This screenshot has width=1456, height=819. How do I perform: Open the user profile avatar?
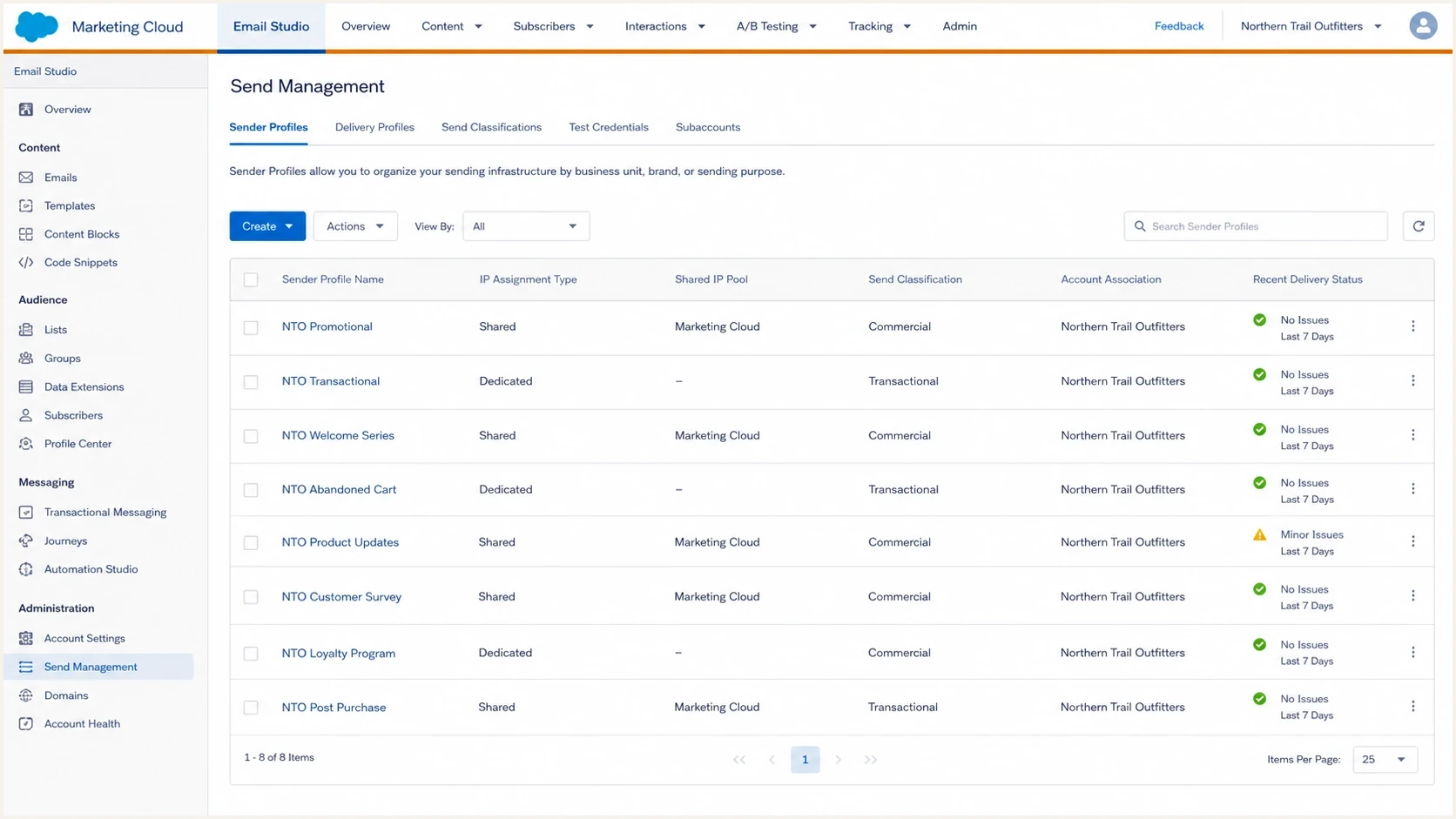tap(1423, 26)
